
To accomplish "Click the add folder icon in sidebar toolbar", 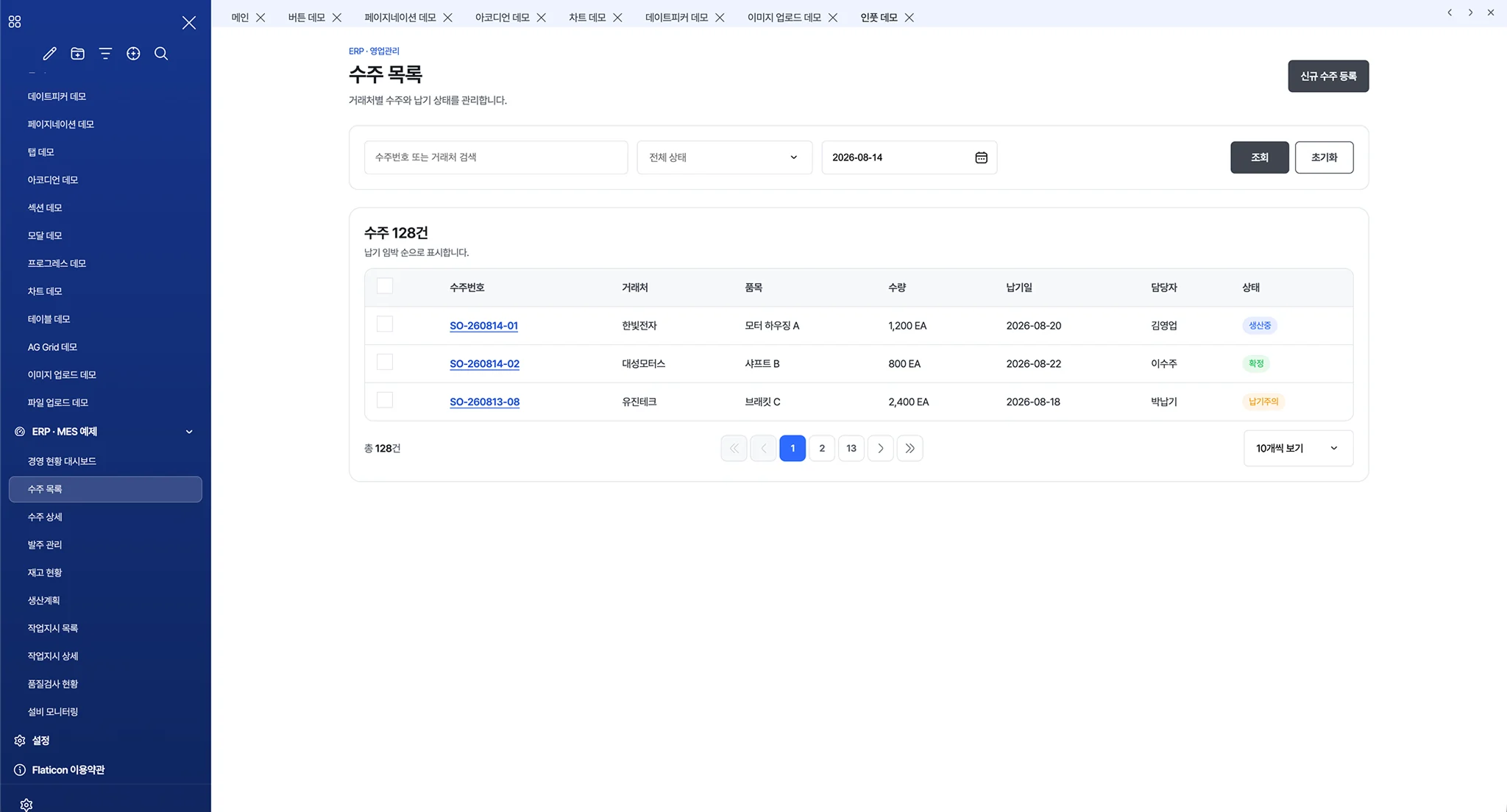I will click(77, 54).
